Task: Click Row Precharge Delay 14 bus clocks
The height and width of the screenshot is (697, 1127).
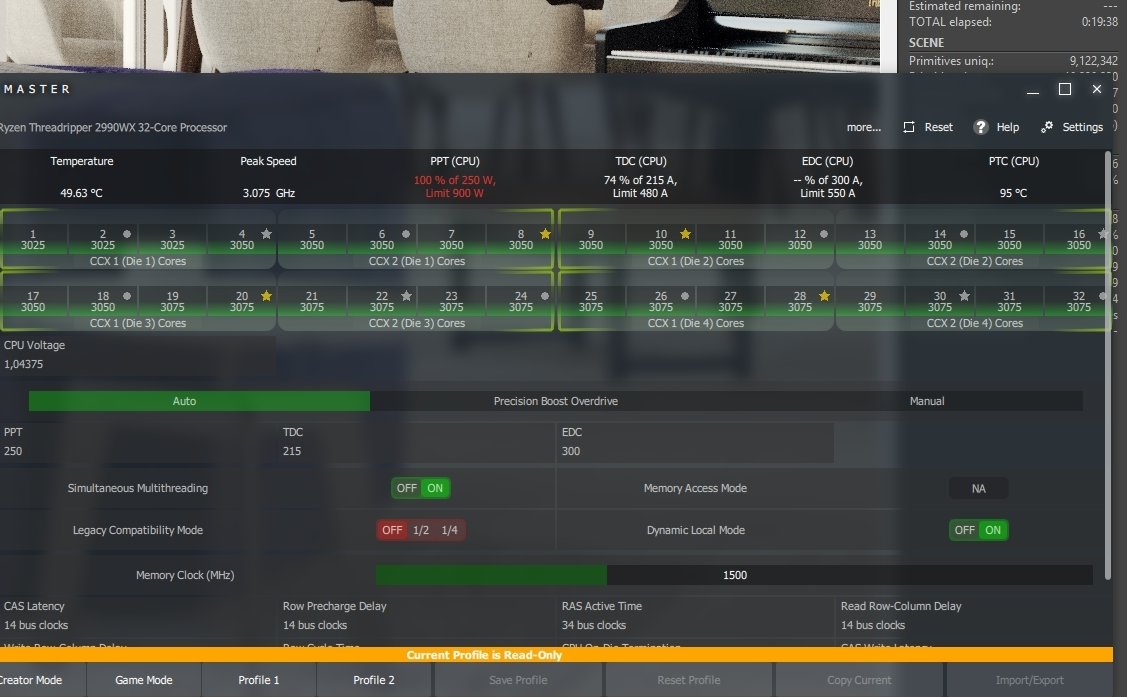Action: coord(315,625)
